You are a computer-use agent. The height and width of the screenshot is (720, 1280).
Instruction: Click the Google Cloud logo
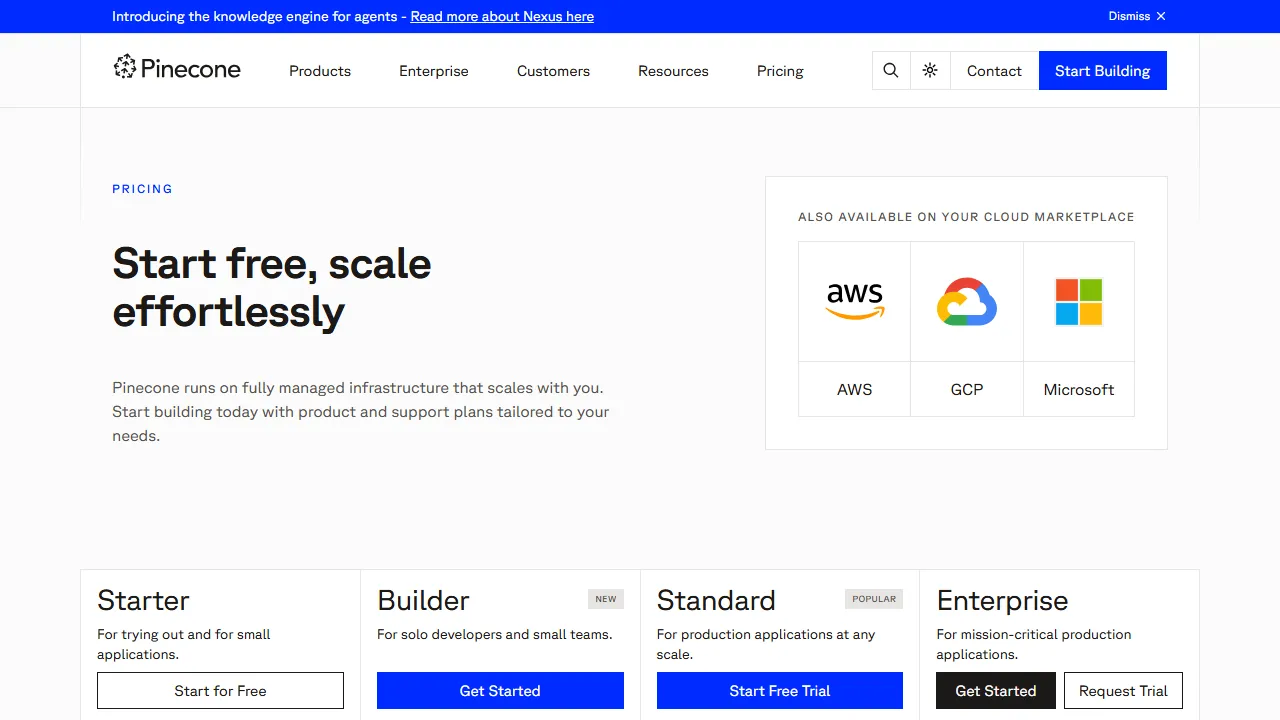point(967,301)
